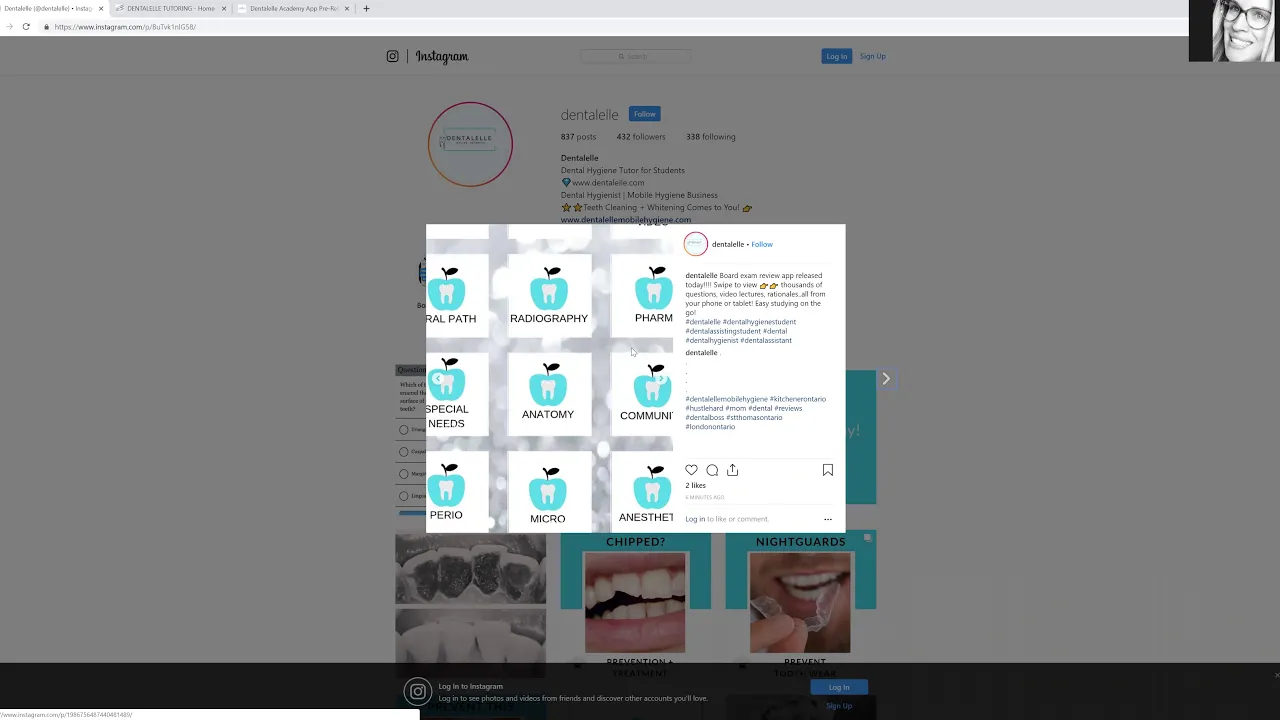Like the post with the heart icon
This screenshot has width=1280, height=720.
click(x=691, y=470)
